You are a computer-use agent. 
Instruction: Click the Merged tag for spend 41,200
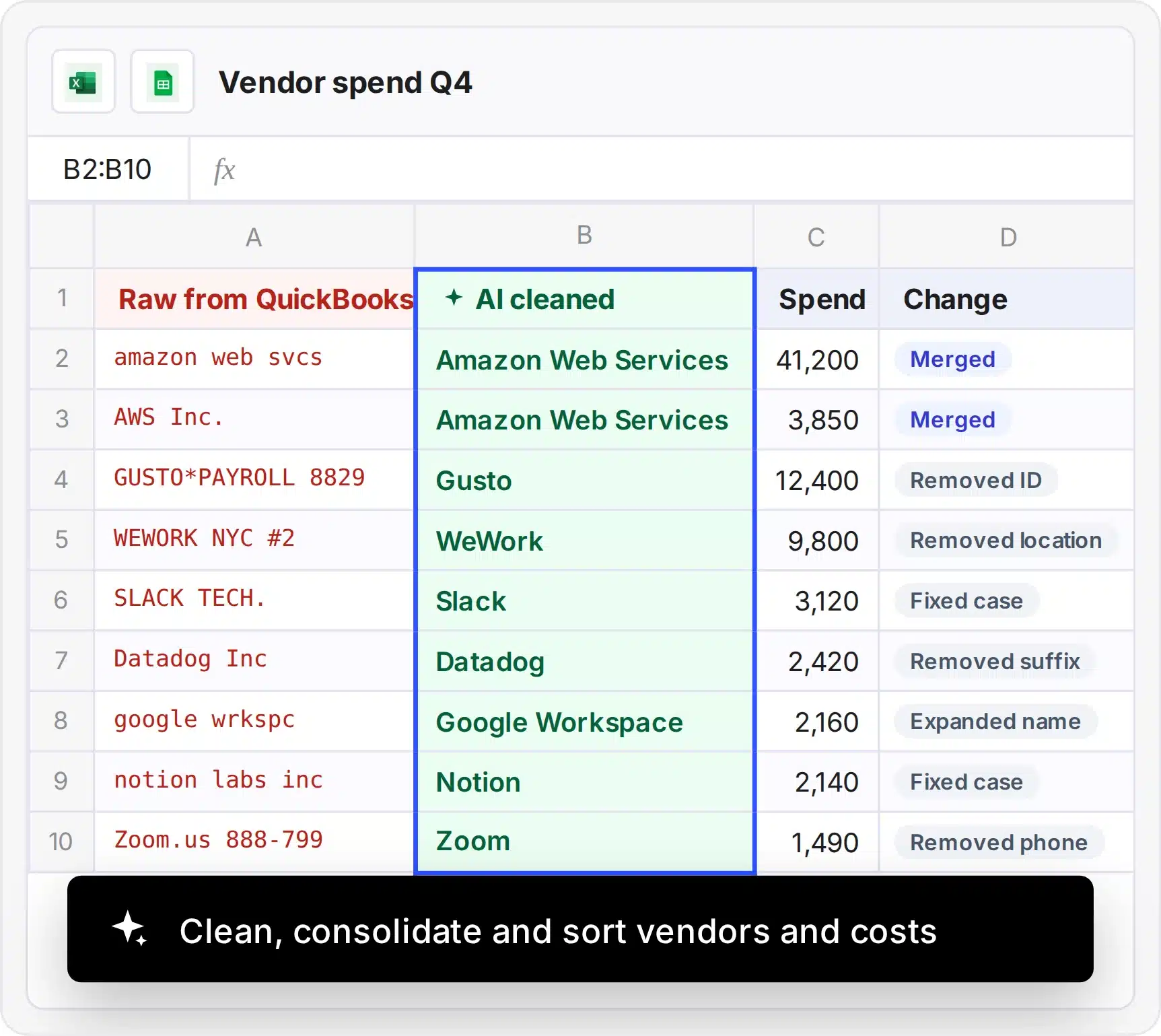[x=952, y=359]
